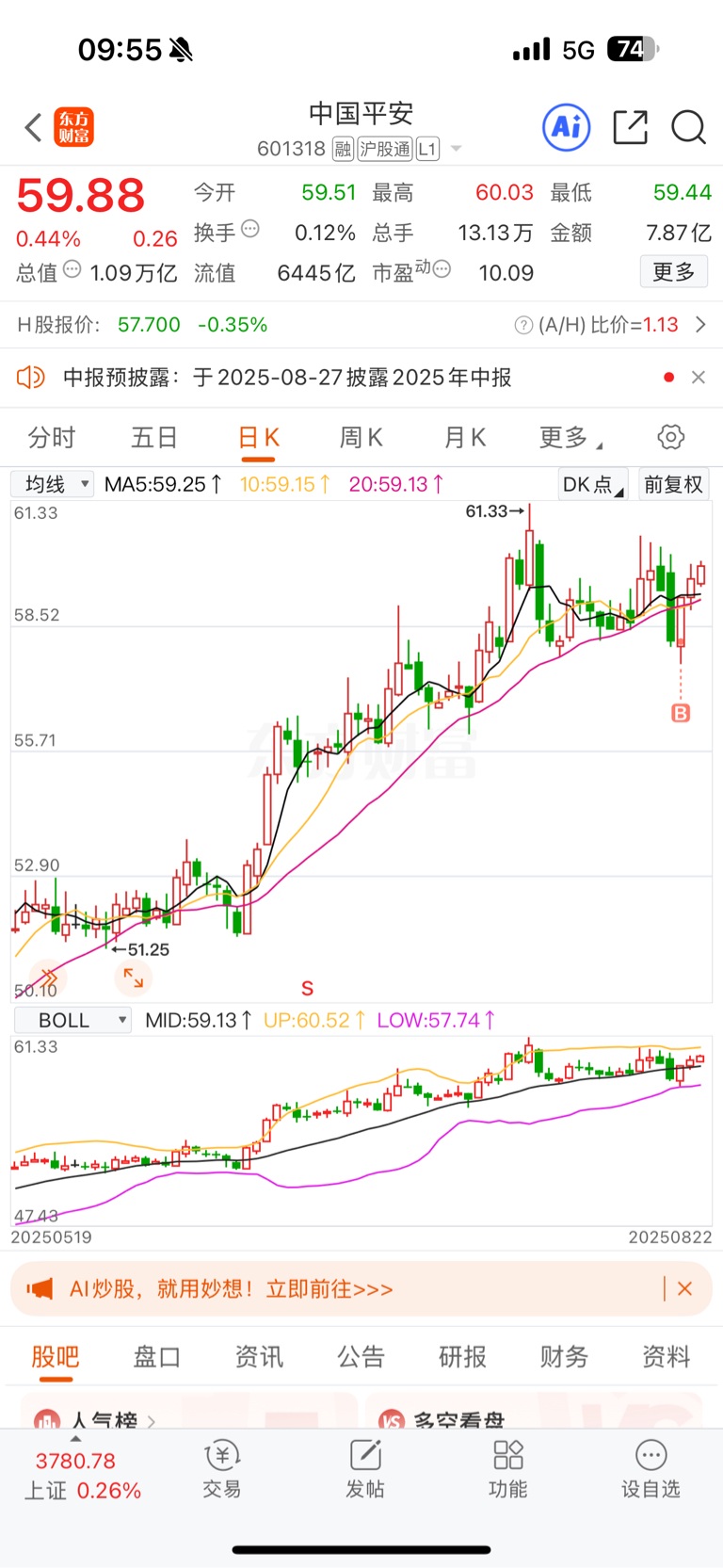The width and height of the screenshot is (723, 1568).
Task: Switch to the 月K tab
Action: tap(465, 438)
